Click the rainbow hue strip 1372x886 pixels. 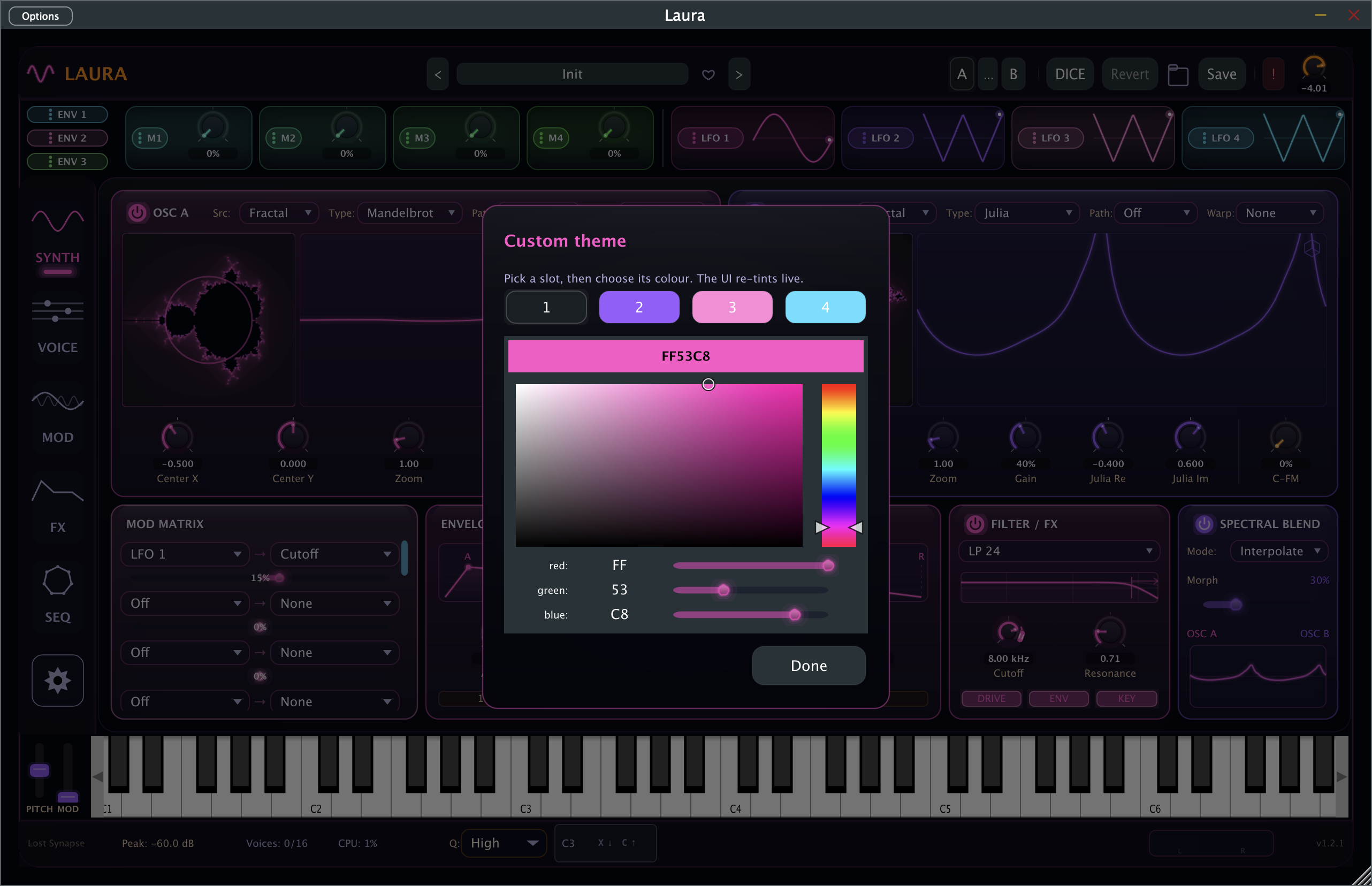(x=838, y=465)
